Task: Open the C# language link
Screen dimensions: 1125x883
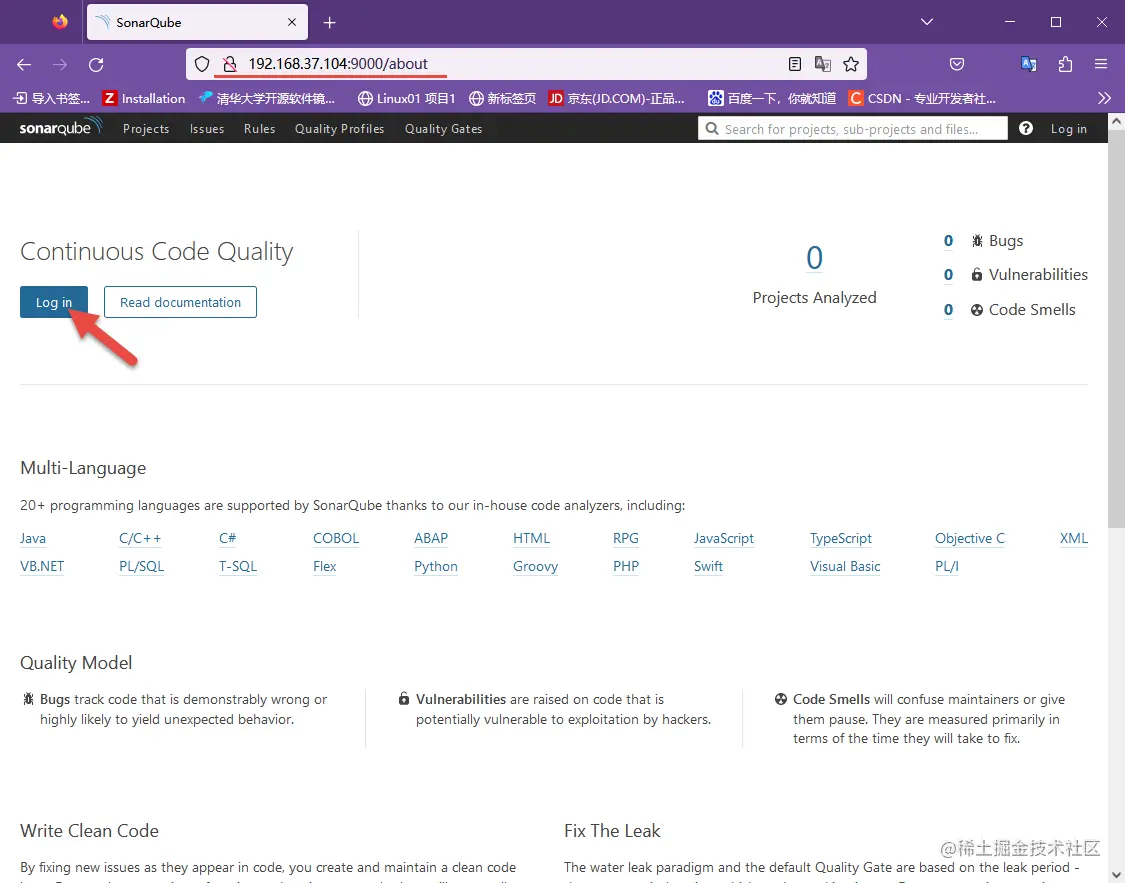Action: [227, 539]
